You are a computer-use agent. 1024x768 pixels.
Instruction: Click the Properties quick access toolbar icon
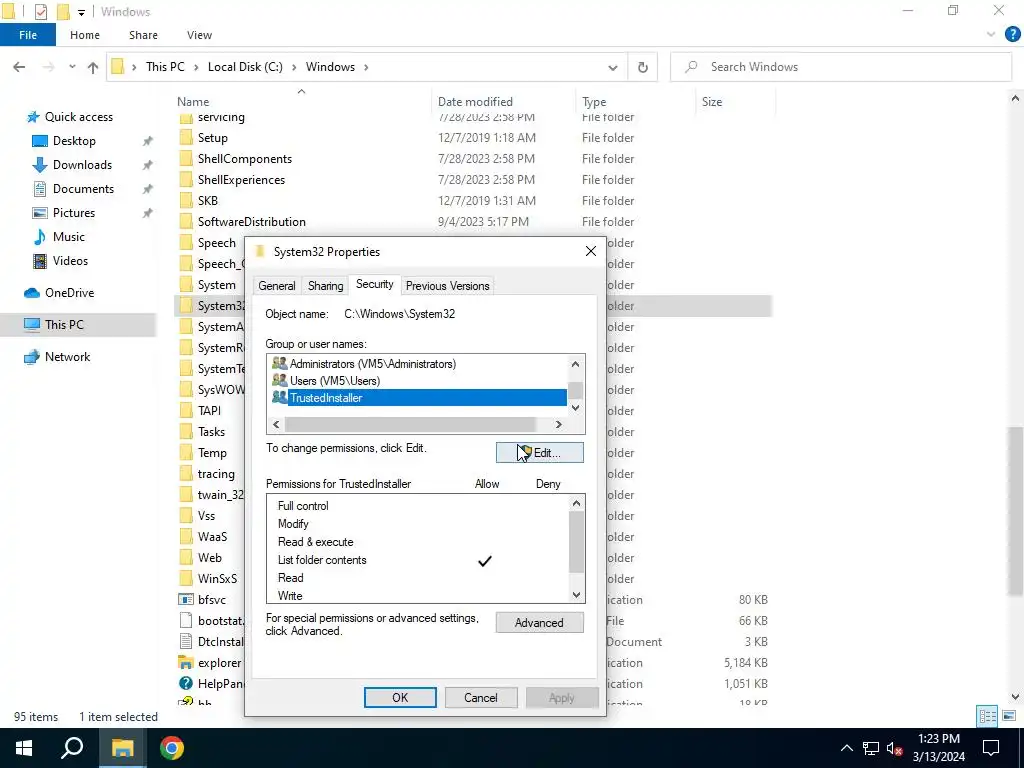click(40, 11)
